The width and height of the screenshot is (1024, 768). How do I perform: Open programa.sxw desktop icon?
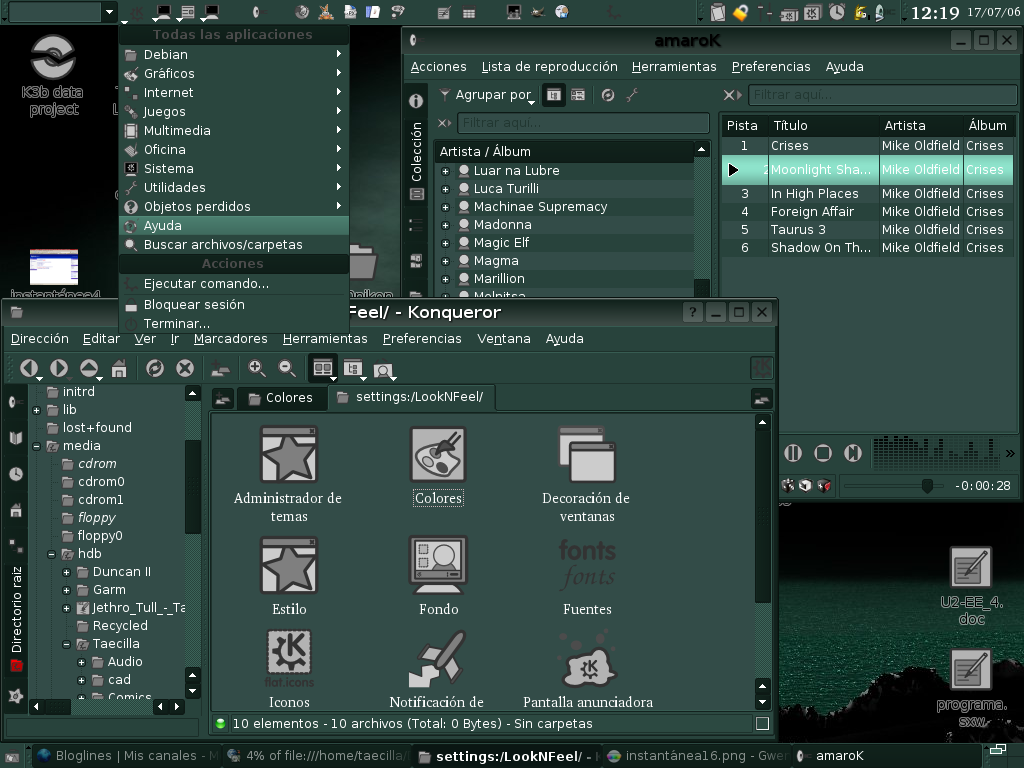971,688
